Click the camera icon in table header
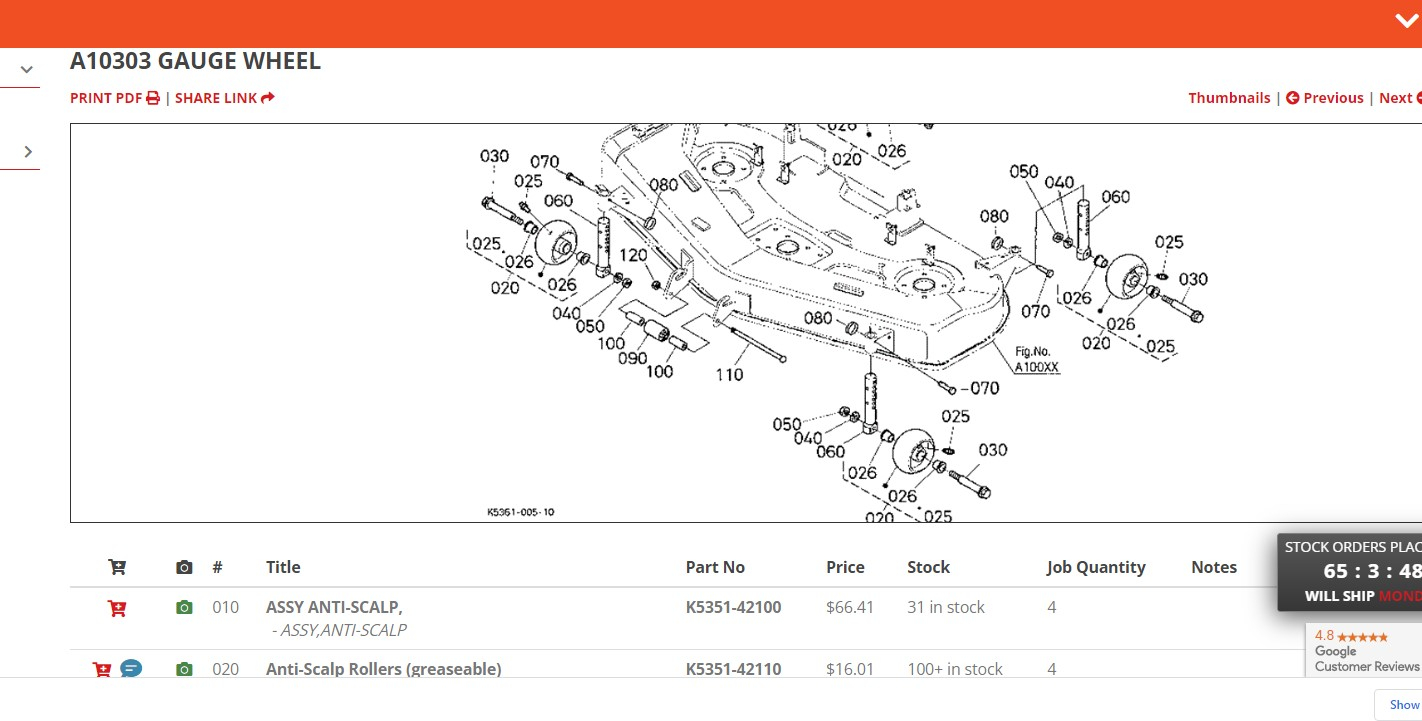Screen dimensions: 1422x721 click(184, 567)
